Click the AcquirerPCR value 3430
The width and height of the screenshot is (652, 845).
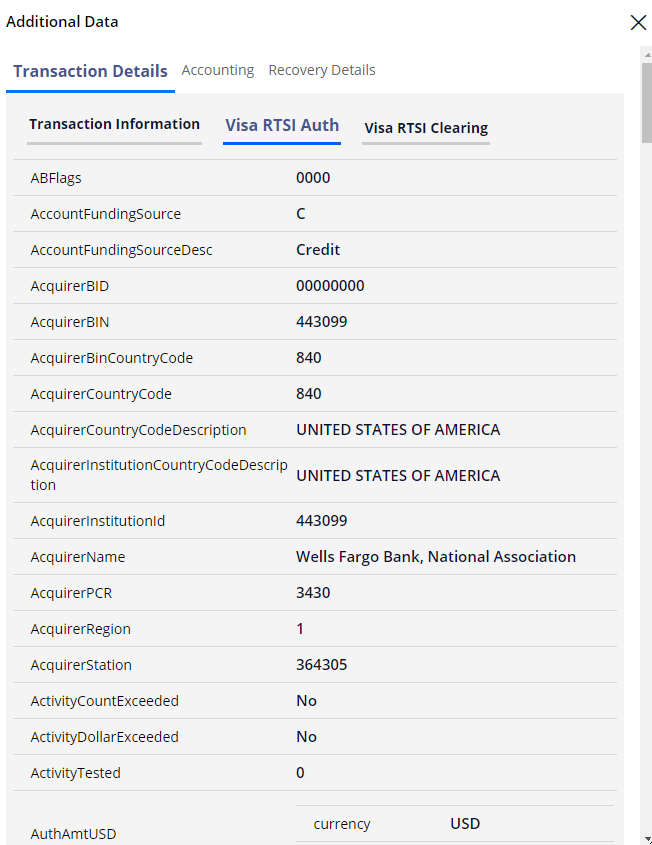point(313,593)
